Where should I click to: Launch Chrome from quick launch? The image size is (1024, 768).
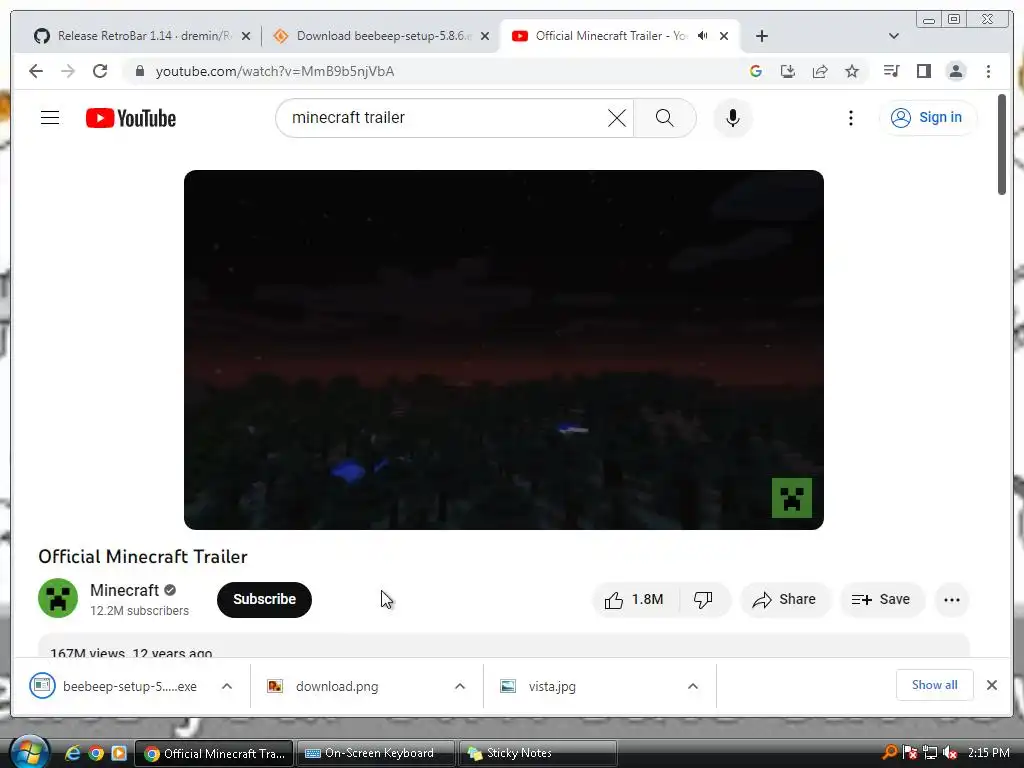pyautogui.click(x=96, y=753)
